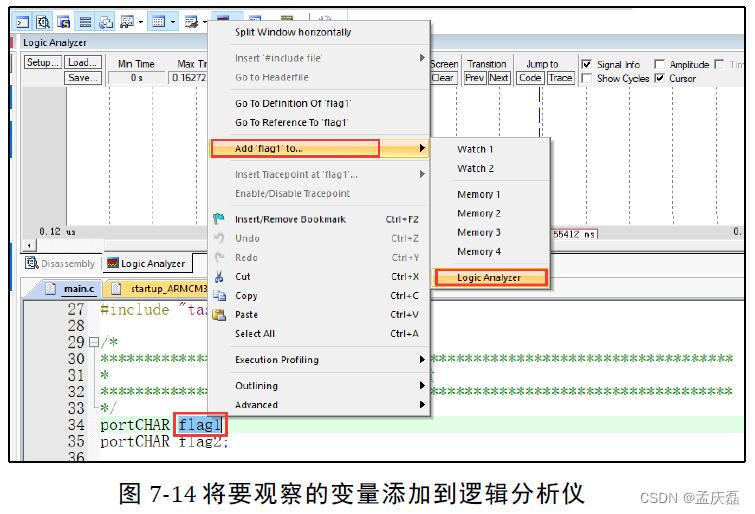The height and width of the screenshot is (514, 755).
Task: Expand the Outlining submenu
Action: [422, 385]
